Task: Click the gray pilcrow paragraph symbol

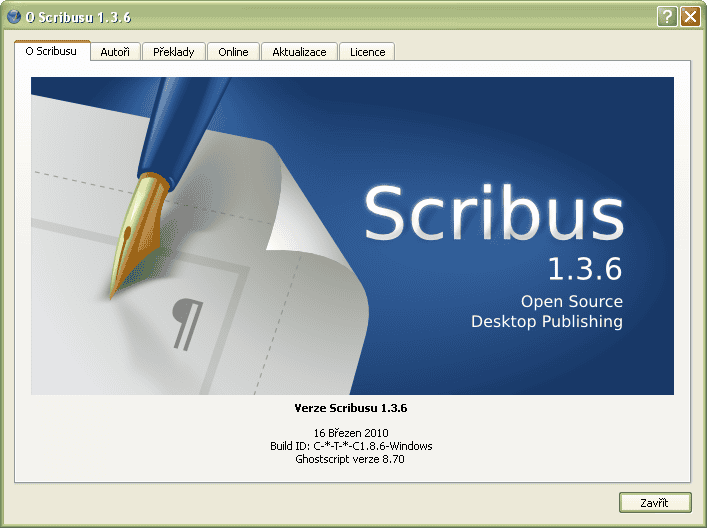Action: [x=186, y=322]
